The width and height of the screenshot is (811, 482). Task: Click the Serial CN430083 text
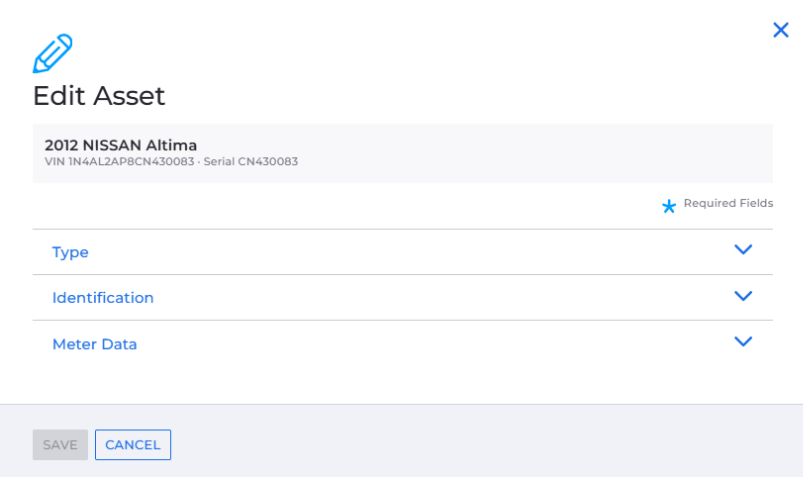click(251, 161)
